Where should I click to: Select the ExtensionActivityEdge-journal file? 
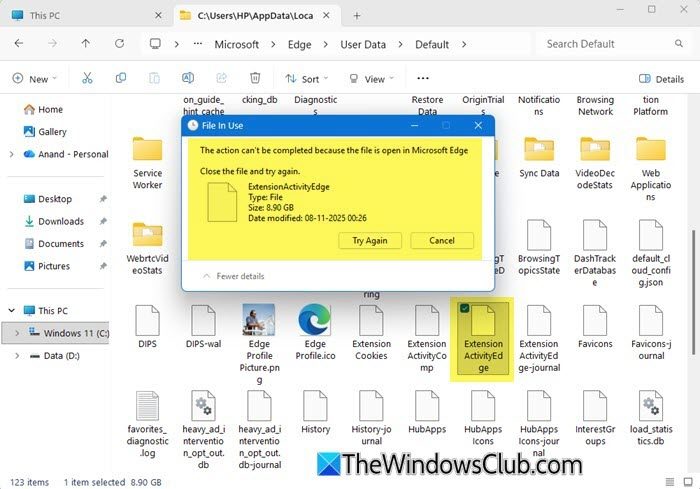tap(539, 338)
